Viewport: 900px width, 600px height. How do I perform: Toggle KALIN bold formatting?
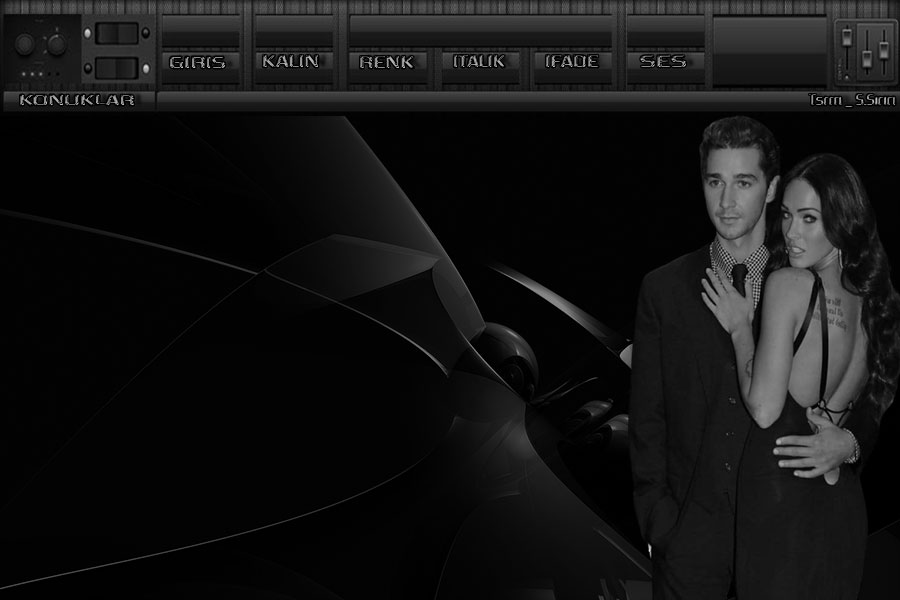pyautogui.click(x=291, y=63)
